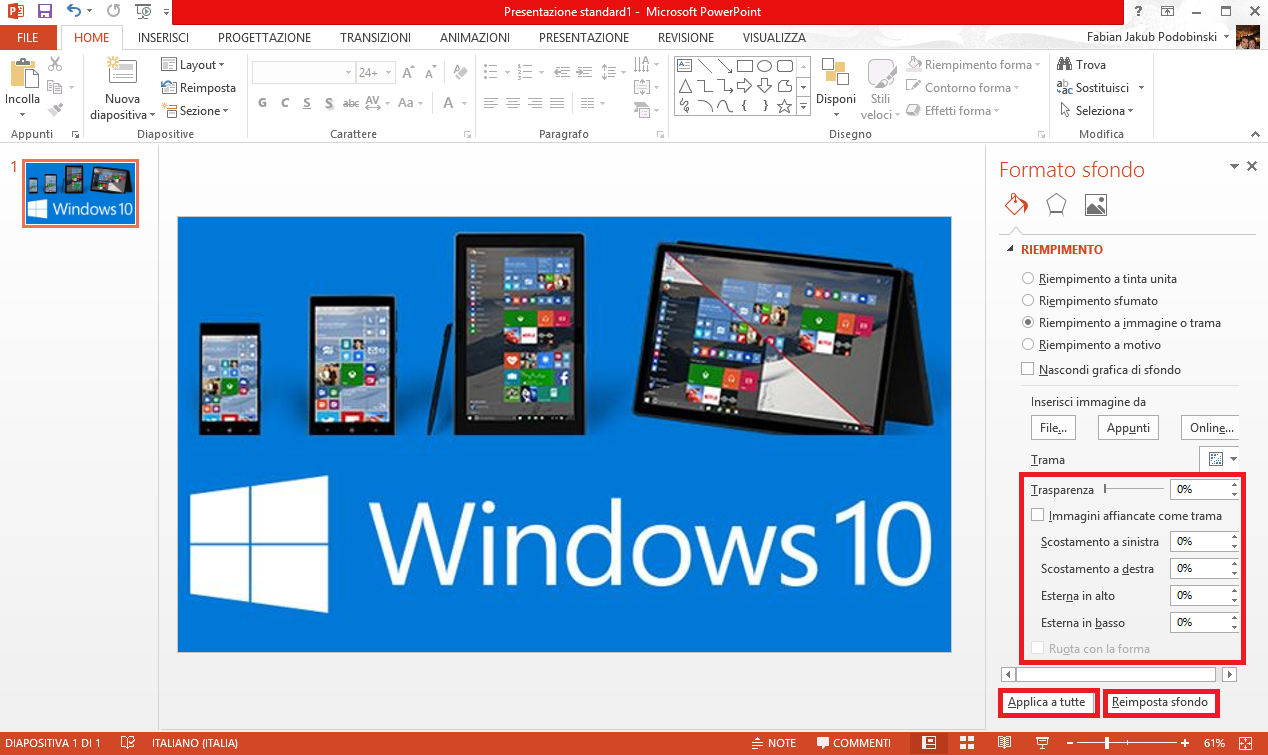Increase the font size with the large A
The image size is (1268, 755).
(x=407, y=72)
